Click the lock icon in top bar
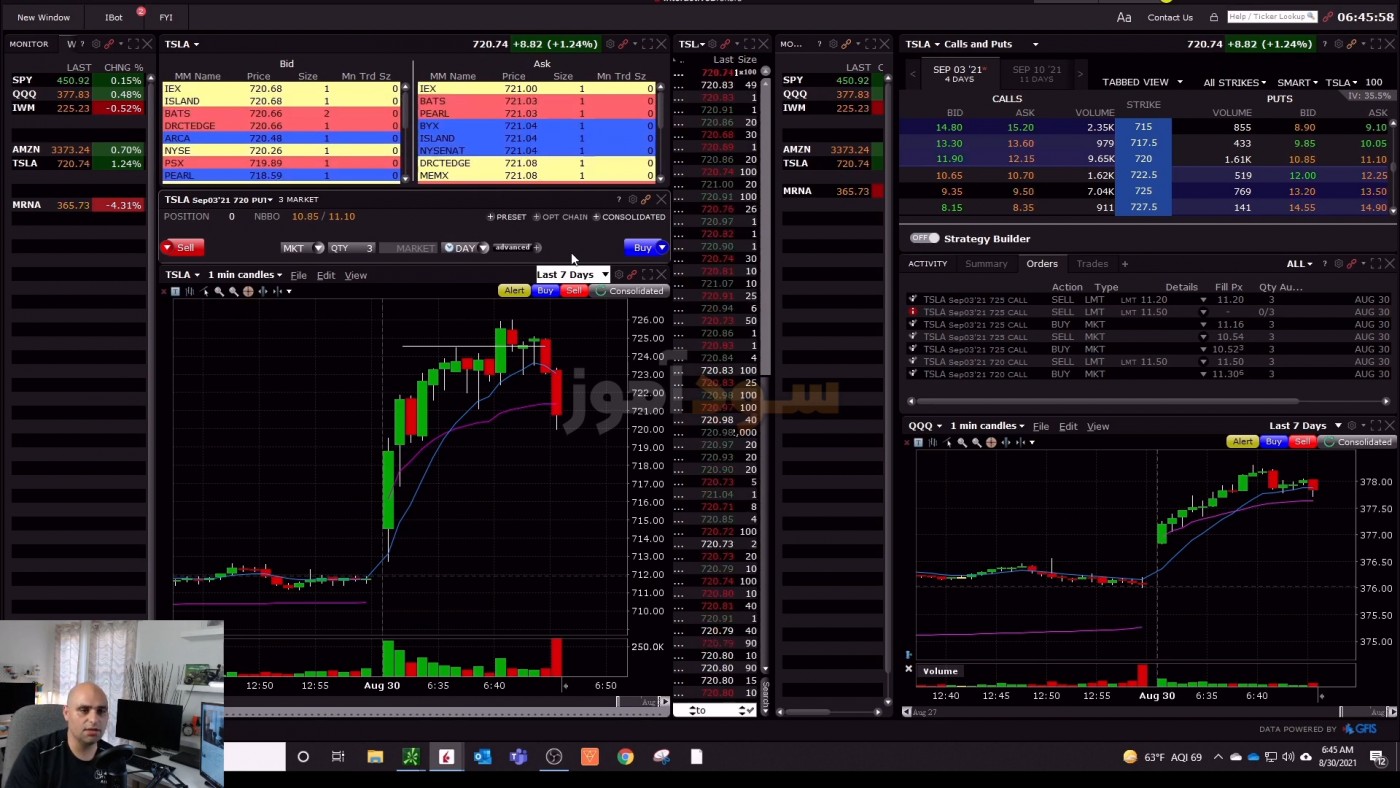The image size is (1400, 788). click(x=1214, y=17)
